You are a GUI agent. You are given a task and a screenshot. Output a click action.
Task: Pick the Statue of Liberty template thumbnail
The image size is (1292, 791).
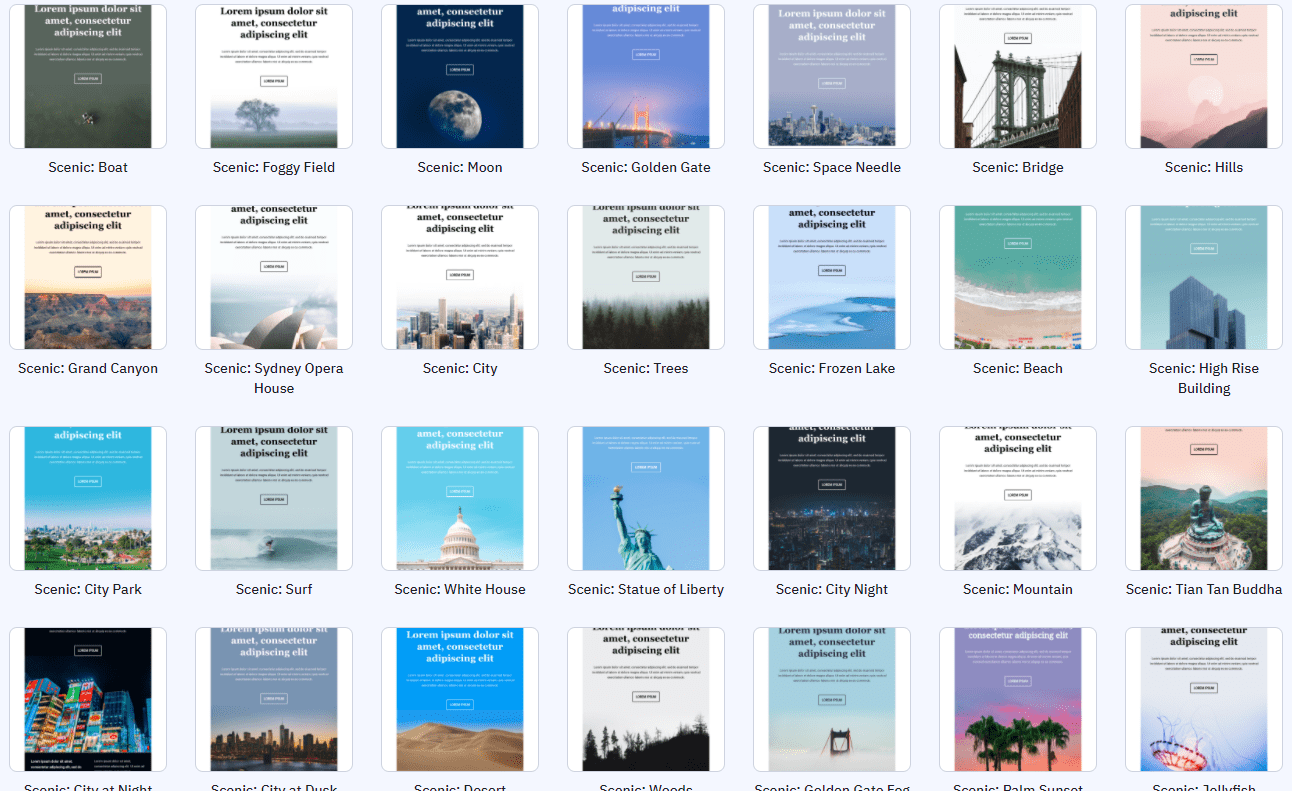(x=646, y=499)
